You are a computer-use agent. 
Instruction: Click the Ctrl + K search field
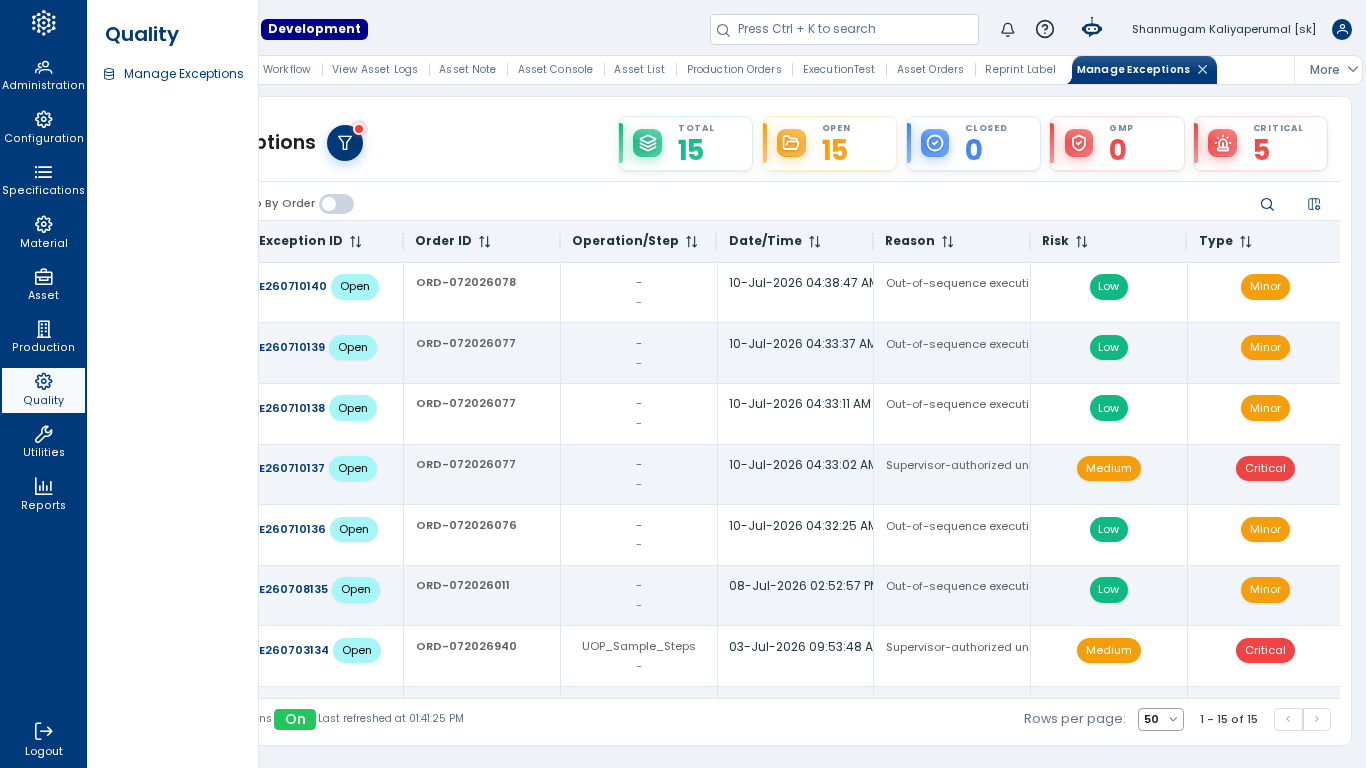pyautogui.click(x=844, y=30)
